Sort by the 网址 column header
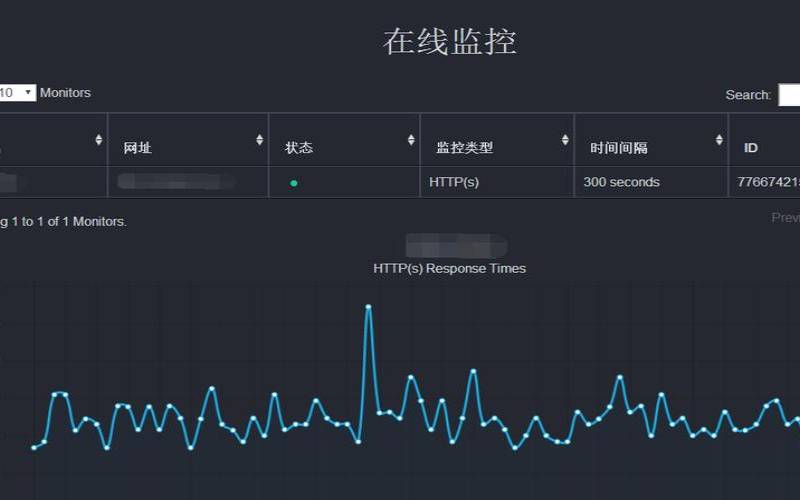This screenshot has width=800, height=500. coord(188,140)
